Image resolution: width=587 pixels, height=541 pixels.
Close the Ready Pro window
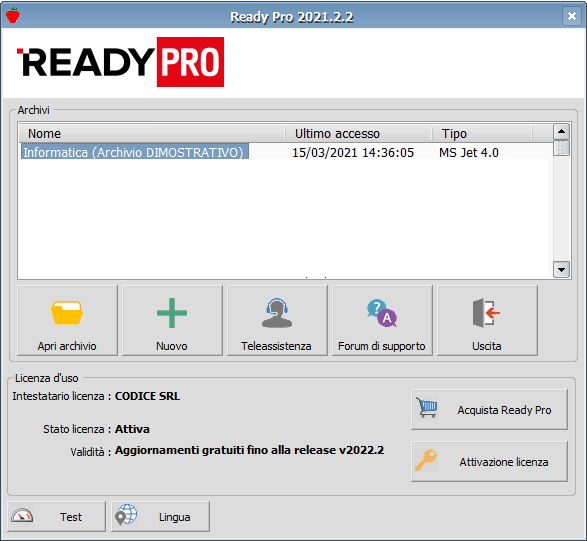tap(572, 16)
